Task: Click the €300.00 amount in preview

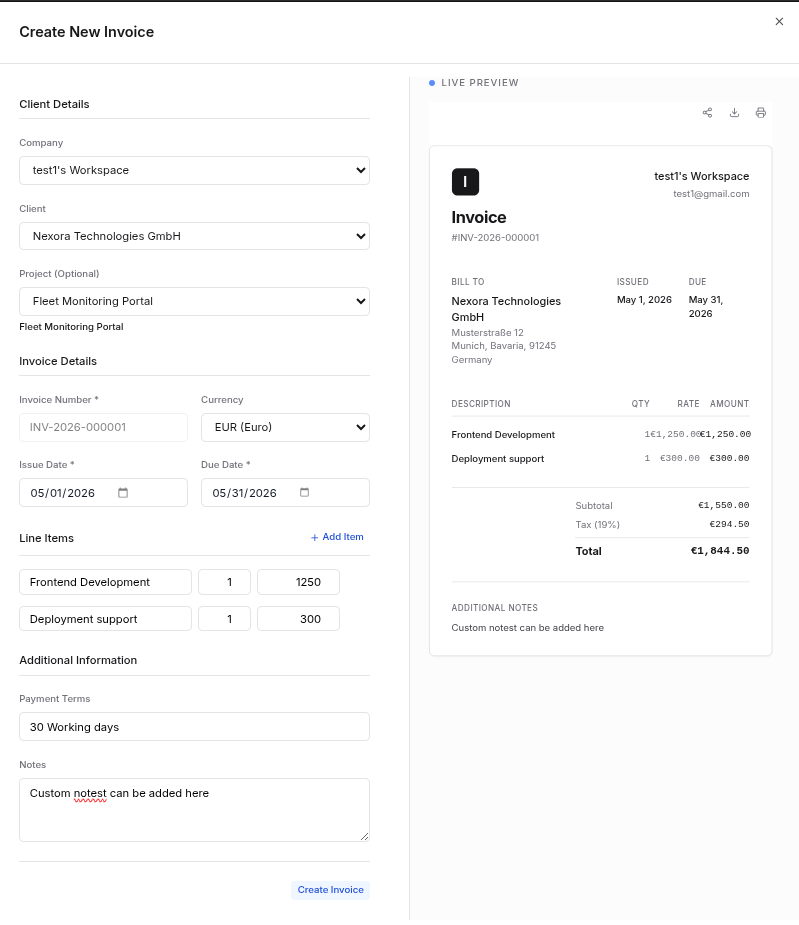Action: point(729,458)
